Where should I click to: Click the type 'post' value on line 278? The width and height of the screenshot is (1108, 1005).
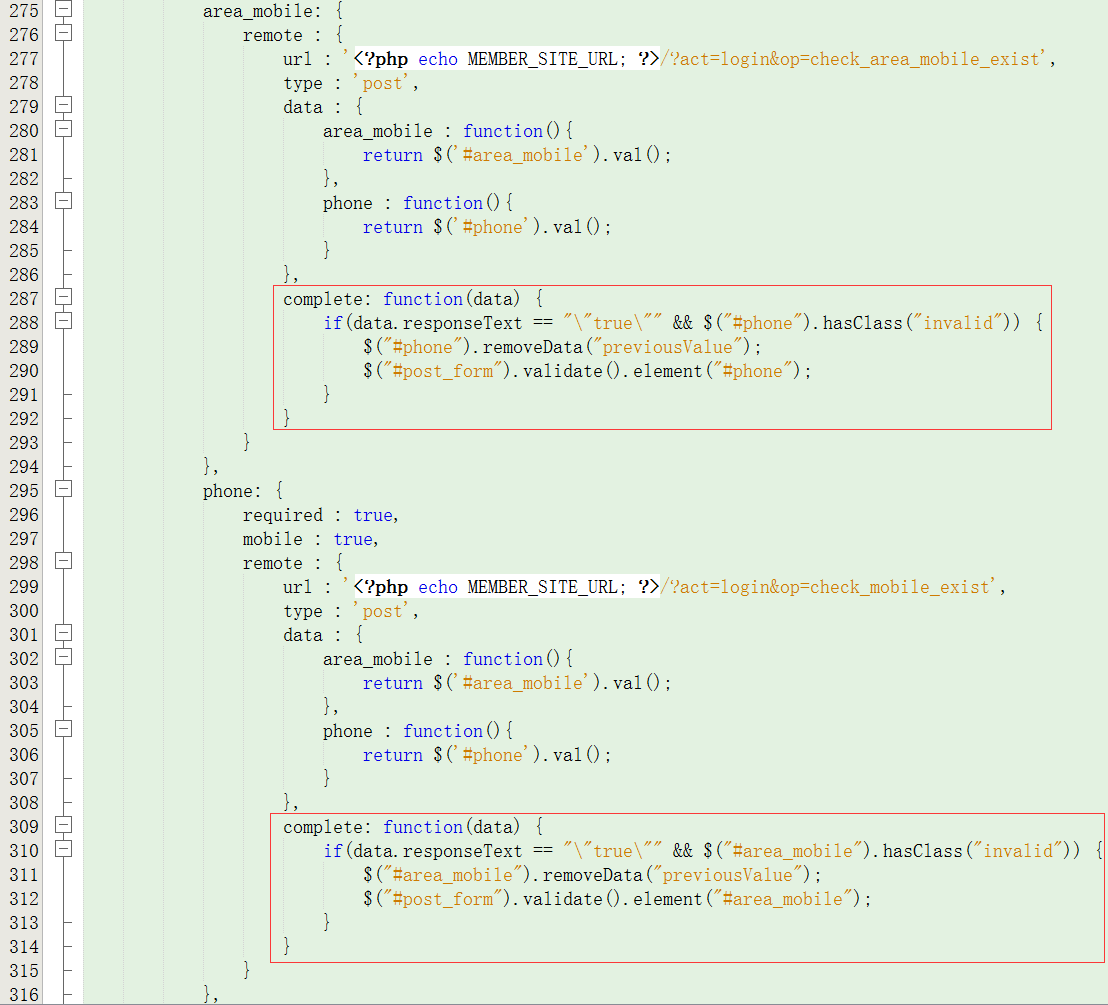click(x=384, y=83)
